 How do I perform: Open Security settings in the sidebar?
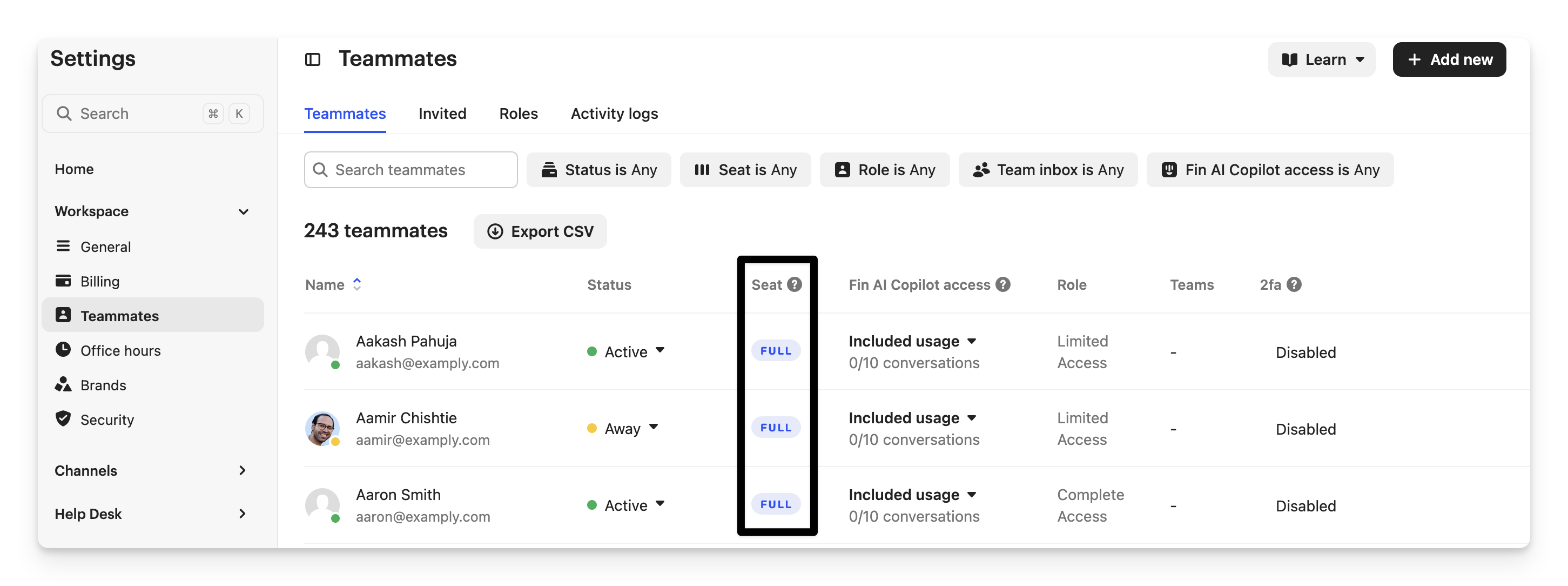click(106, 419)
